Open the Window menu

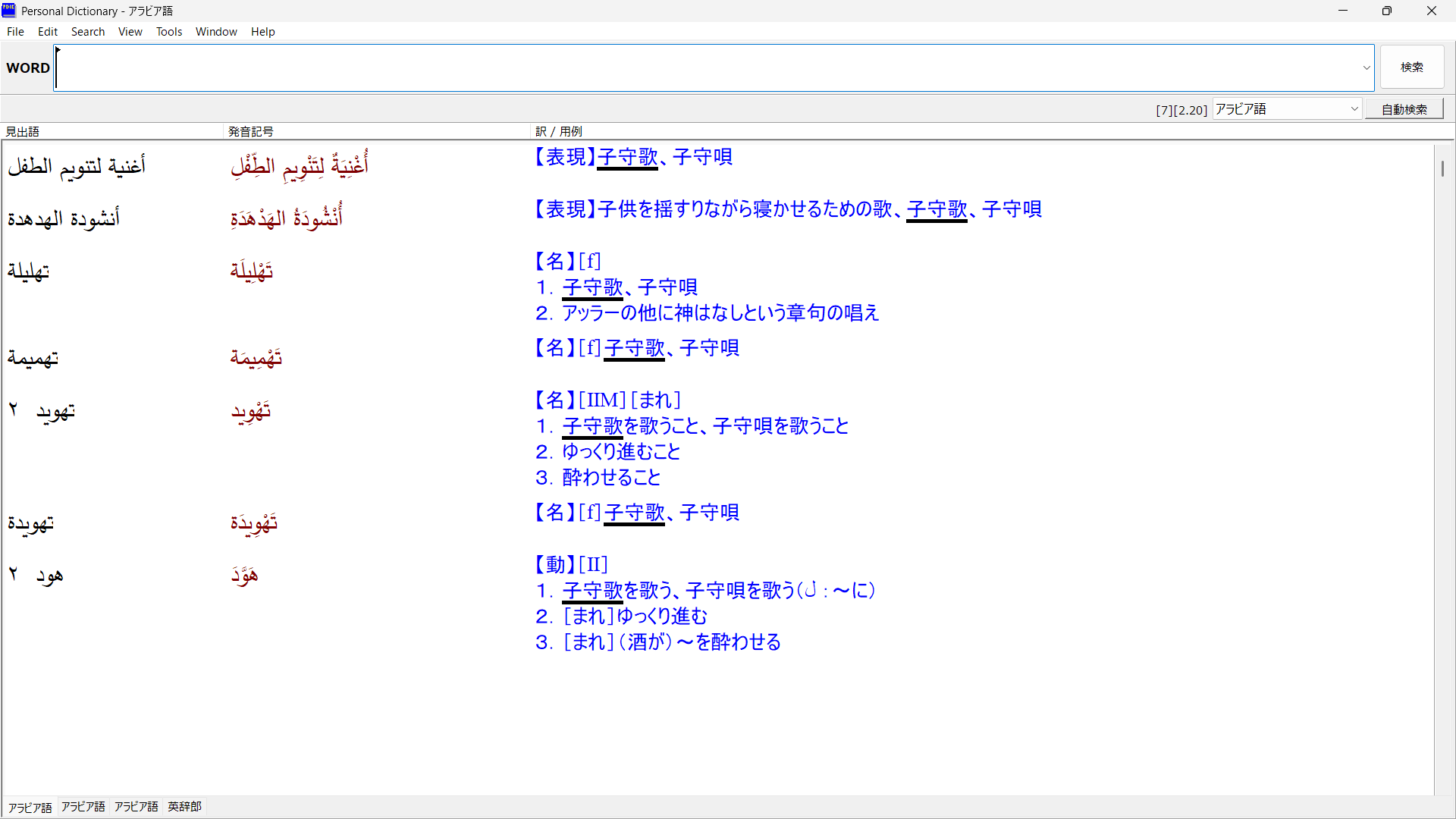[x=216, y=32]
